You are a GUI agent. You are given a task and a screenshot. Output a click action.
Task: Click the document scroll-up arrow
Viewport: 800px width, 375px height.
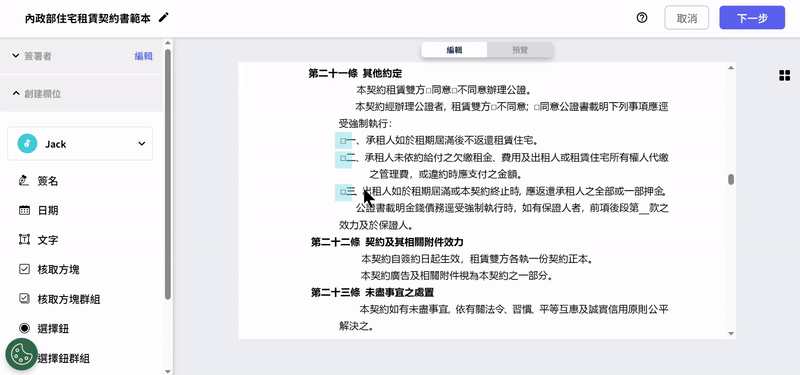(731, 68)
